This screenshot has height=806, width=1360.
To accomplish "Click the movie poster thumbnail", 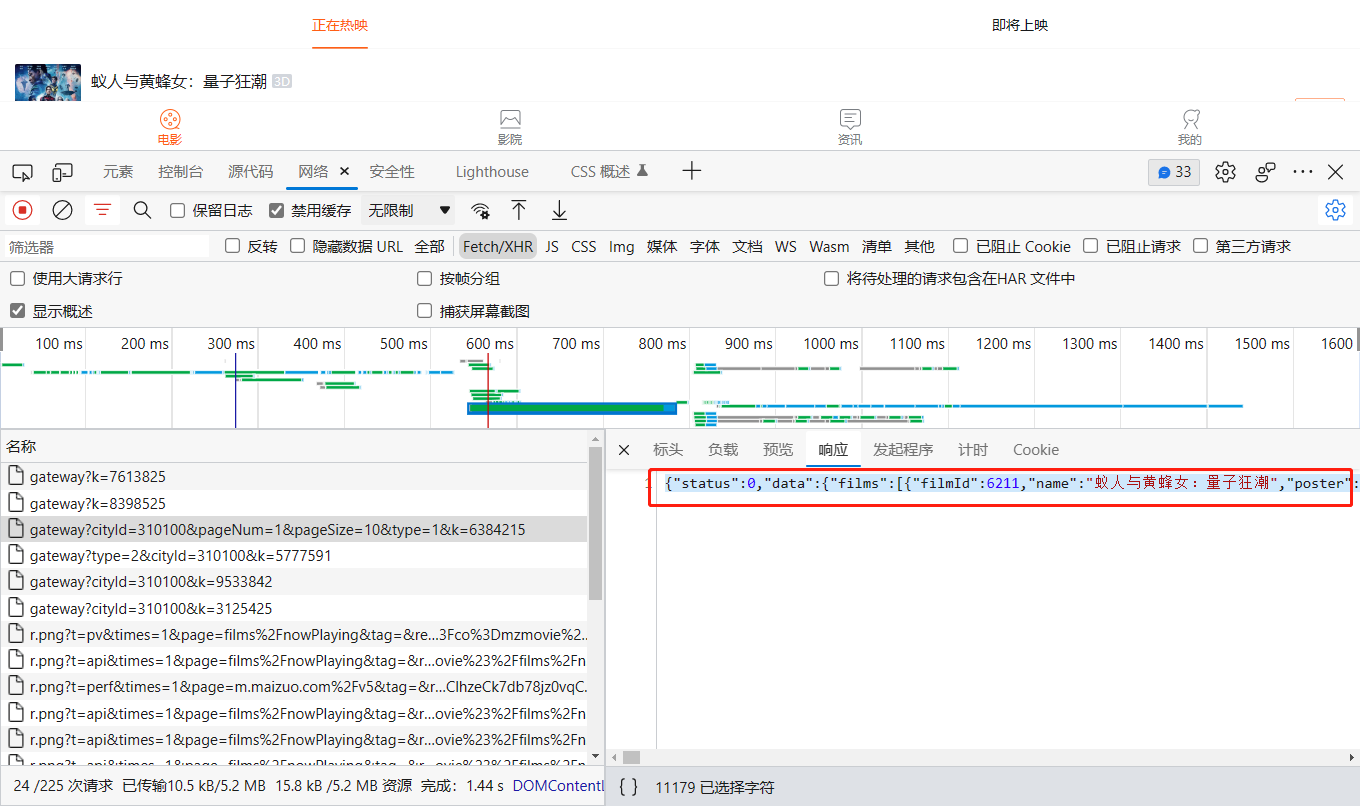I will pyautogui.click(x=48, y=83).
